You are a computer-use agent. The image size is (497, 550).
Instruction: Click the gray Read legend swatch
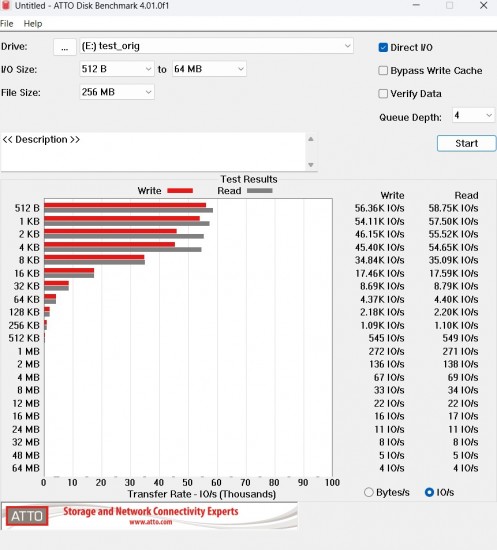pyautogui.click(x=260, y=191)
